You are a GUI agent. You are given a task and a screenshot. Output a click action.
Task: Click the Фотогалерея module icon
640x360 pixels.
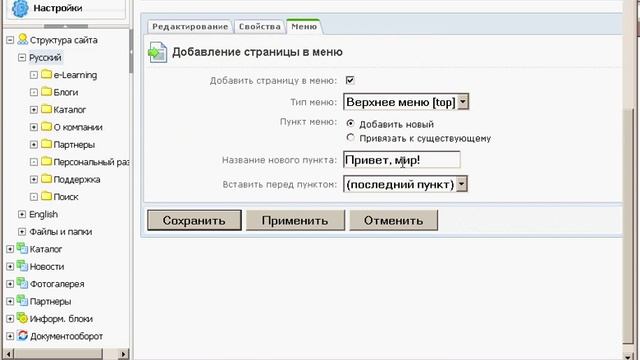click(x=22, y=283)
